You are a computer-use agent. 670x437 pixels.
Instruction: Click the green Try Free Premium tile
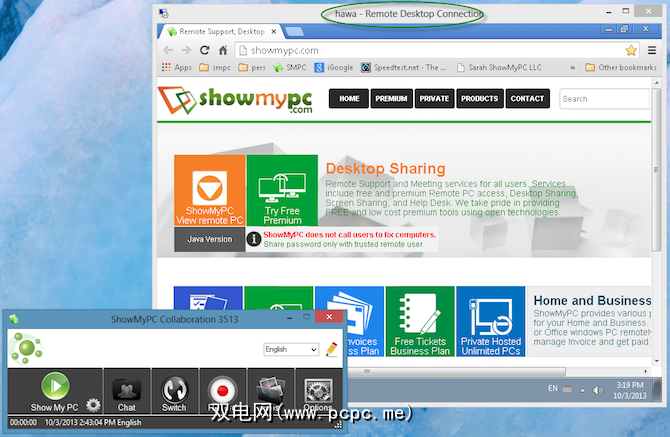tap(282, 191)
